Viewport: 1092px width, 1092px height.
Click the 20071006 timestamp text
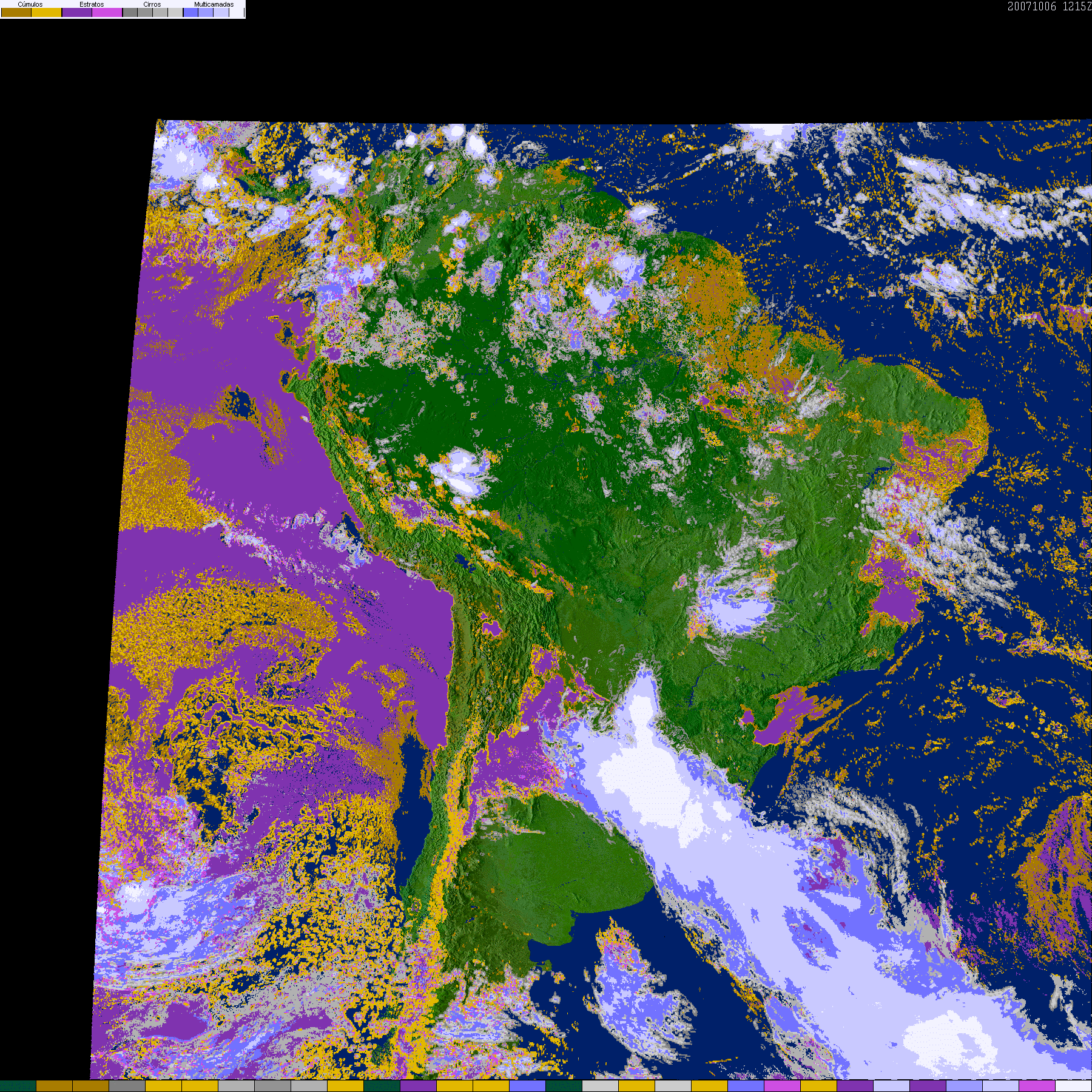click(x=1032, y=7)
